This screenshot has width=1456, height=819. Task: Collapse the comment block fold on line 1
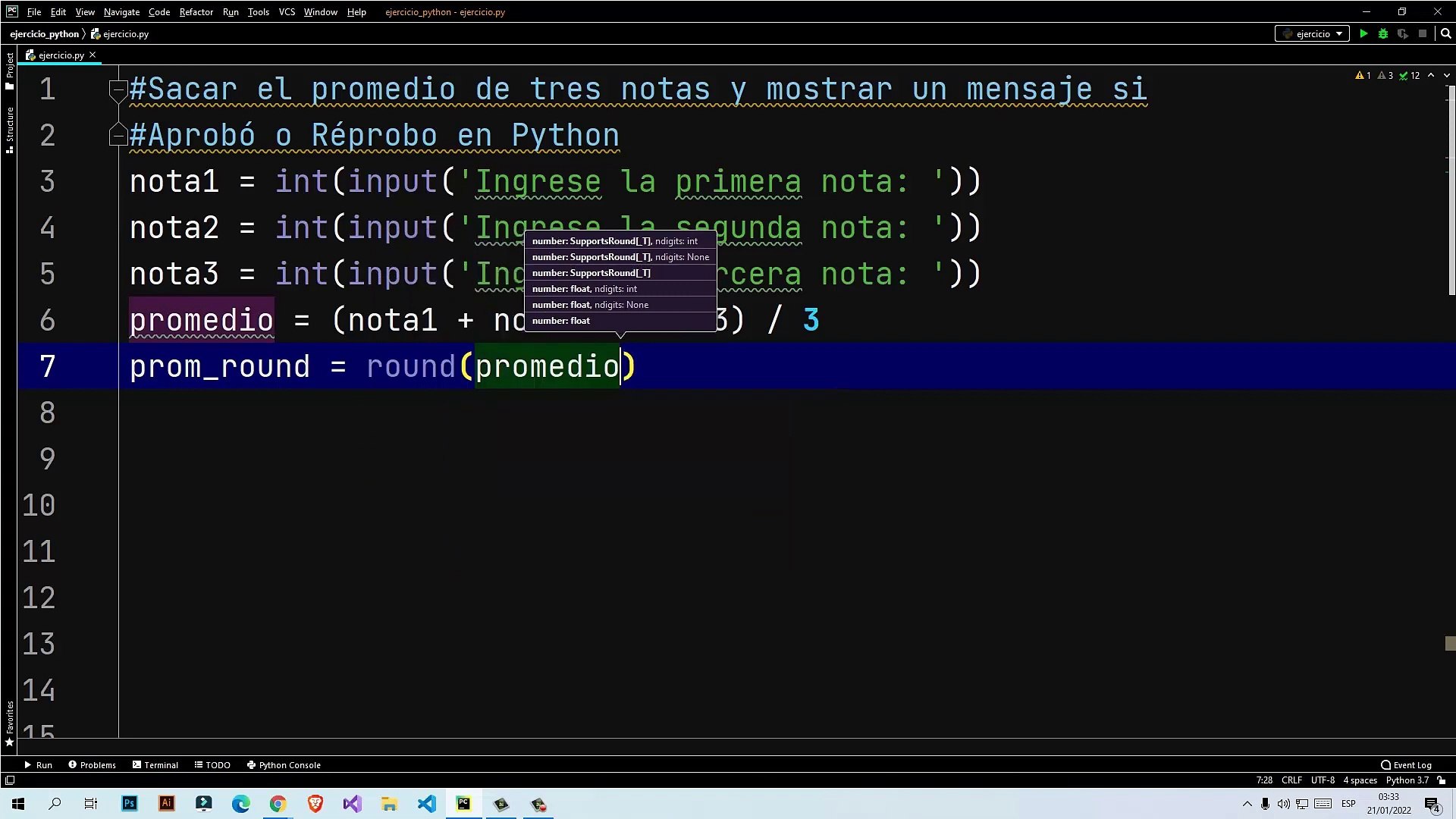pyautogui.click(x=118, y=88)
